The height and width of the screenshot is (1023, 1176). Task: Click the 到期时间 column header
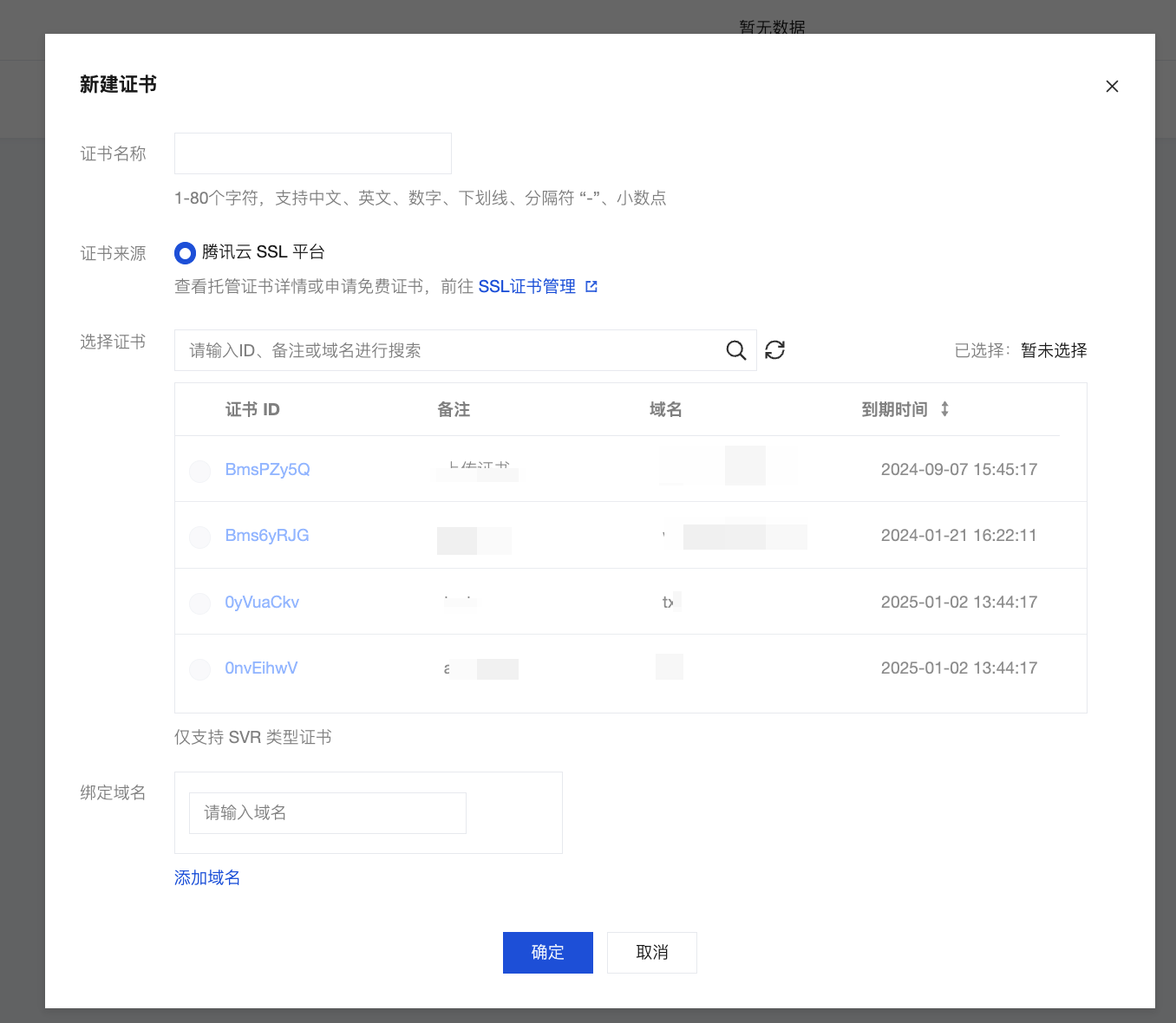tap(894, 409)
